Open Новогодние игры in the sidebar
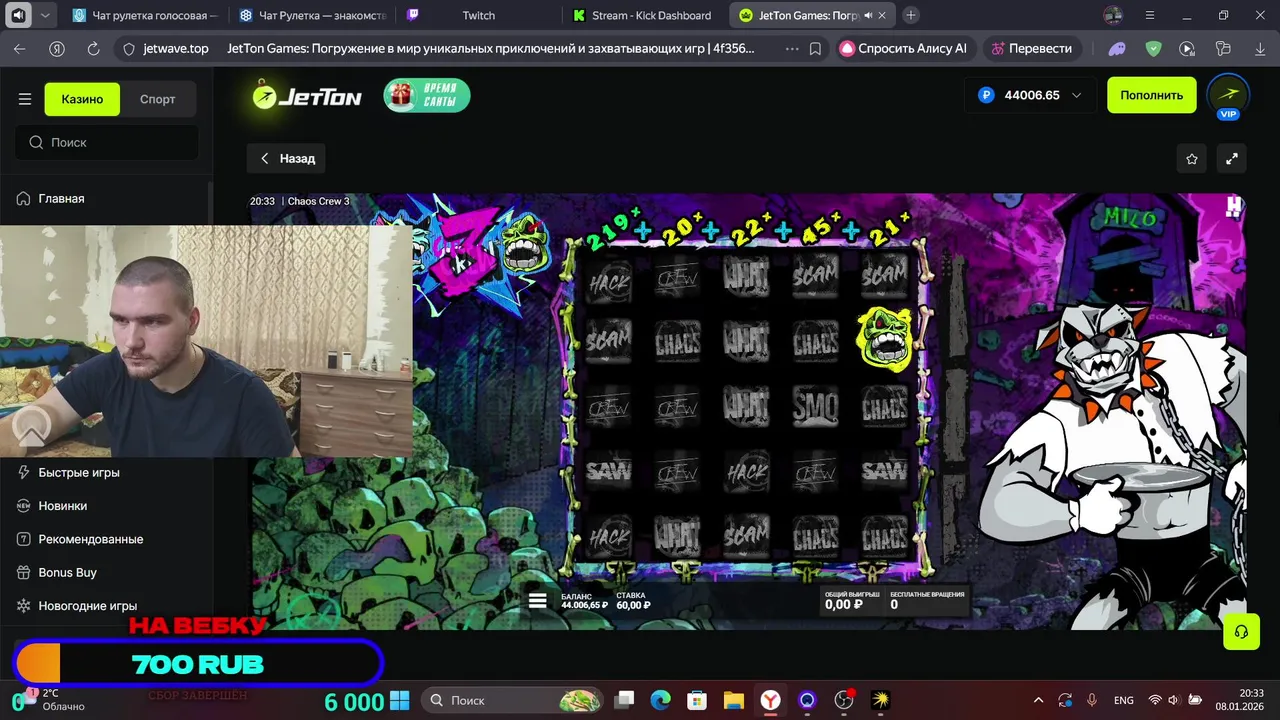Screen dimensions: 1280x720 (88, 605)
